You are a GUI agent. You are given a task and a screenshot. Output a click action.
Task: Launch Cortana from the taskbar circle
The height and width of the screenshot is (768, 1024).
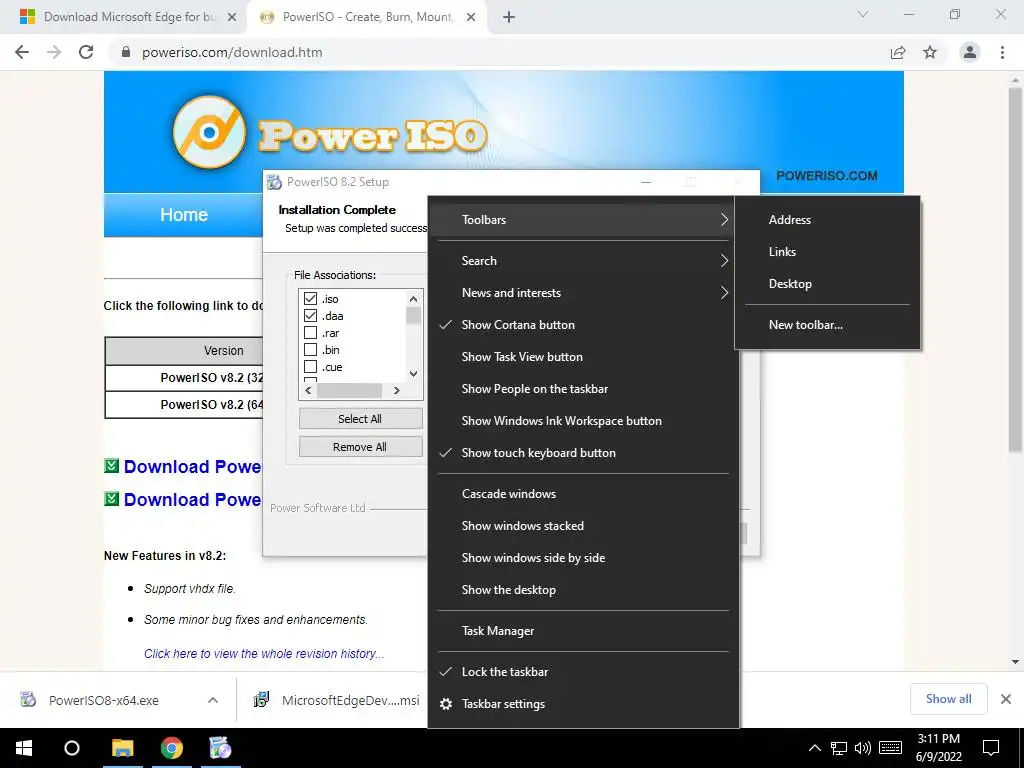coord(72,748)
